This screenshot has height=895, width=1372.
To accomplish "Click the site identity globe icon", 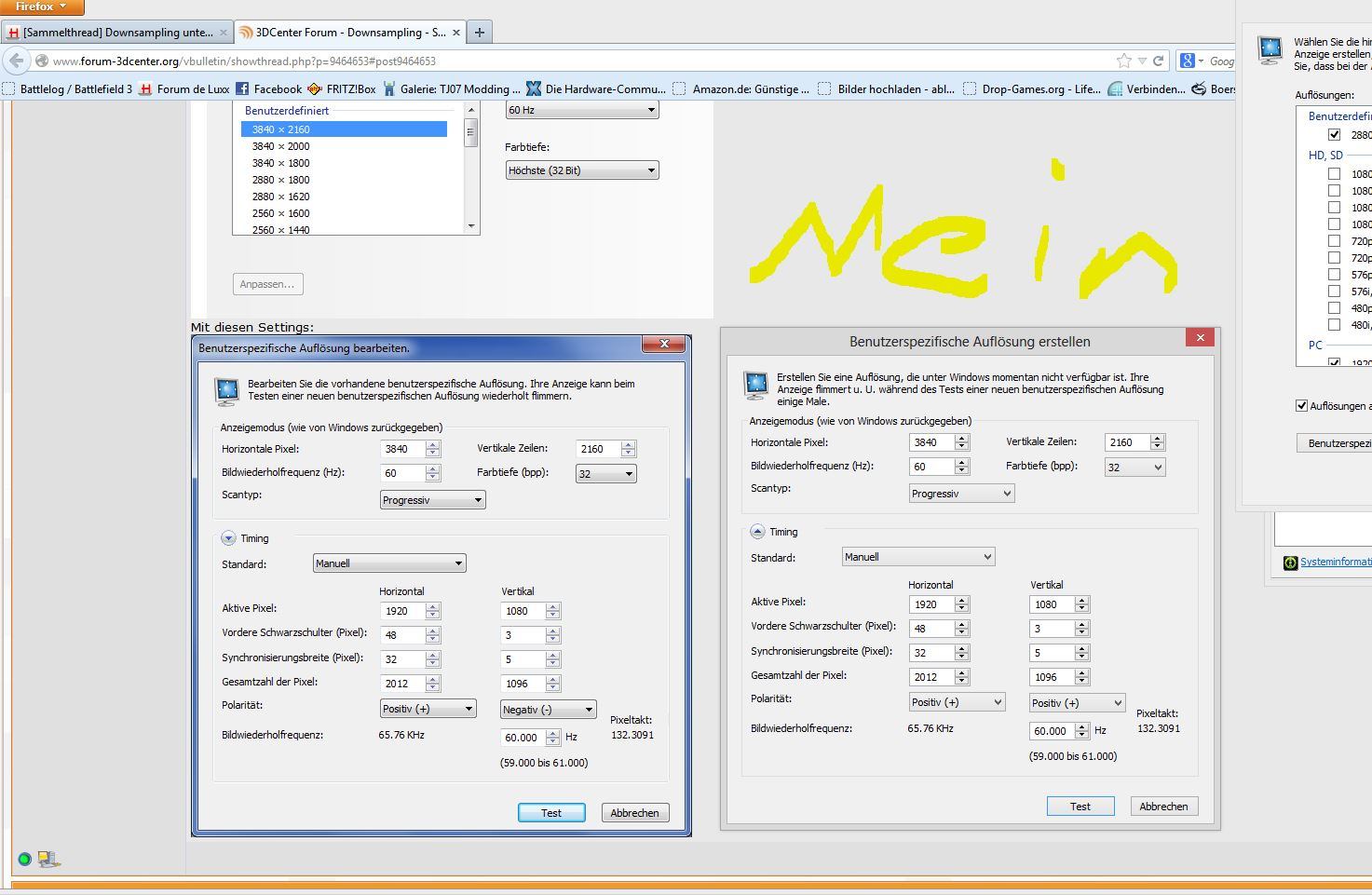I will point(41,61).
